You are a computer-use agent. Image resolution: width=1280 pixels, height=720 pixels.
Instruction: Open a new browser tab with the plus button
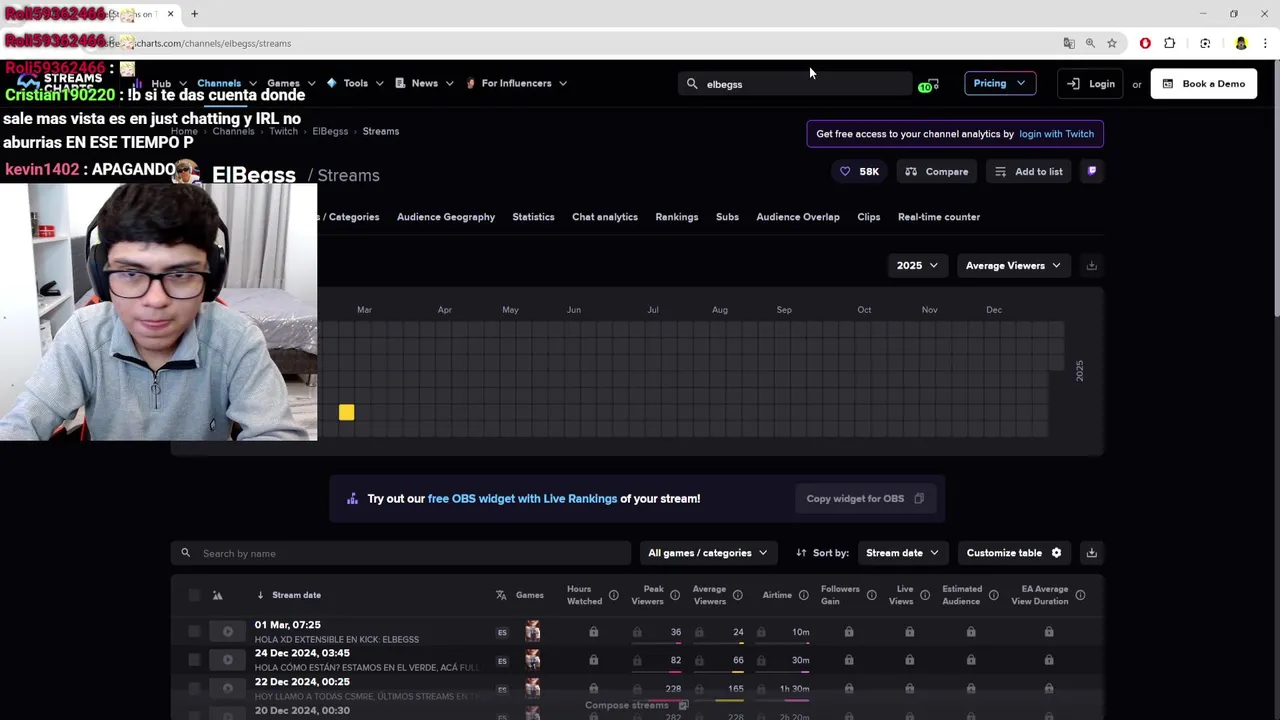[194, 14]
